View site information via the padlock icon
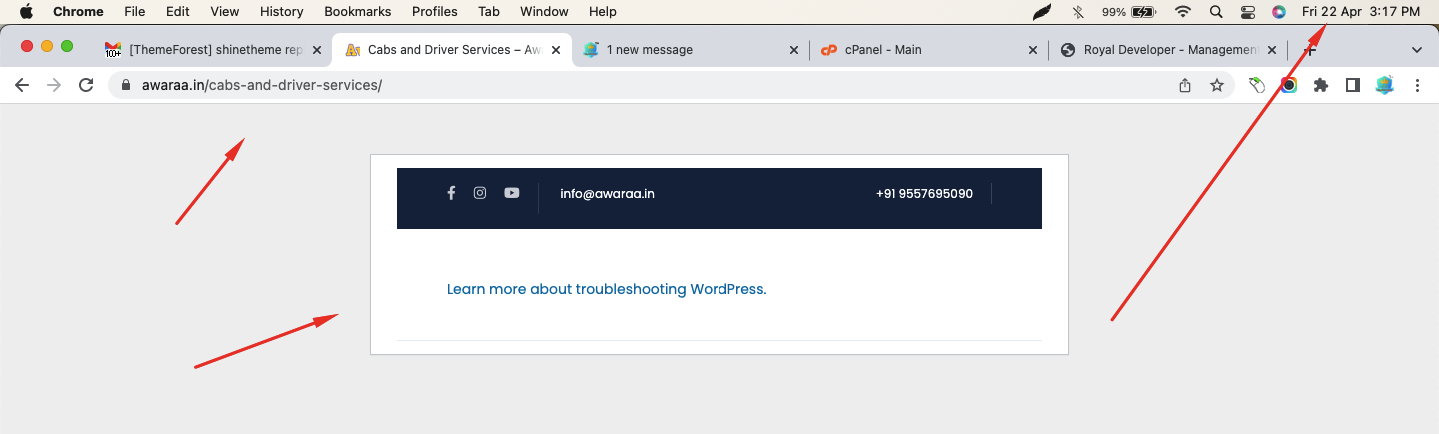1439x434 pixels. 126,85
